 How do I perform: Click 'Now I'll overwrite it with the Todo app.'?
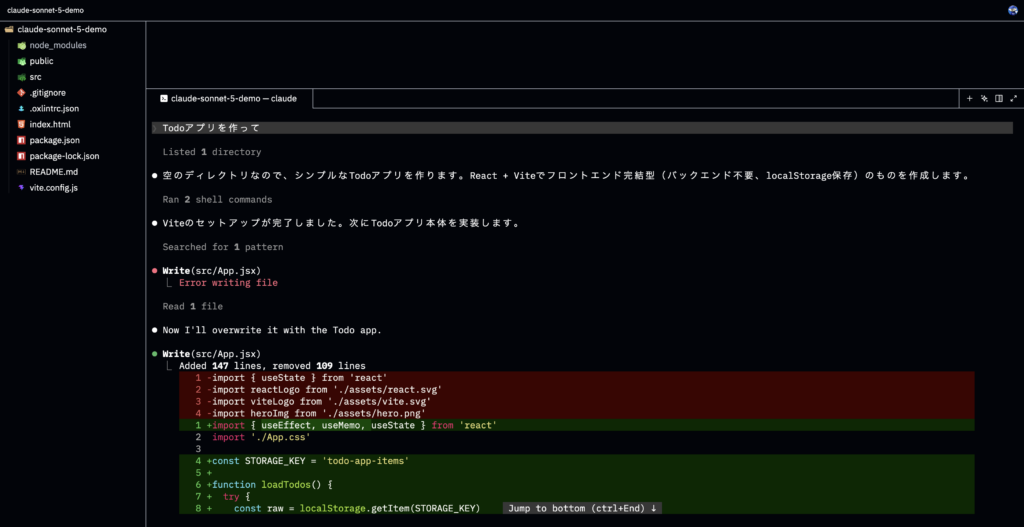click(272, 330)
